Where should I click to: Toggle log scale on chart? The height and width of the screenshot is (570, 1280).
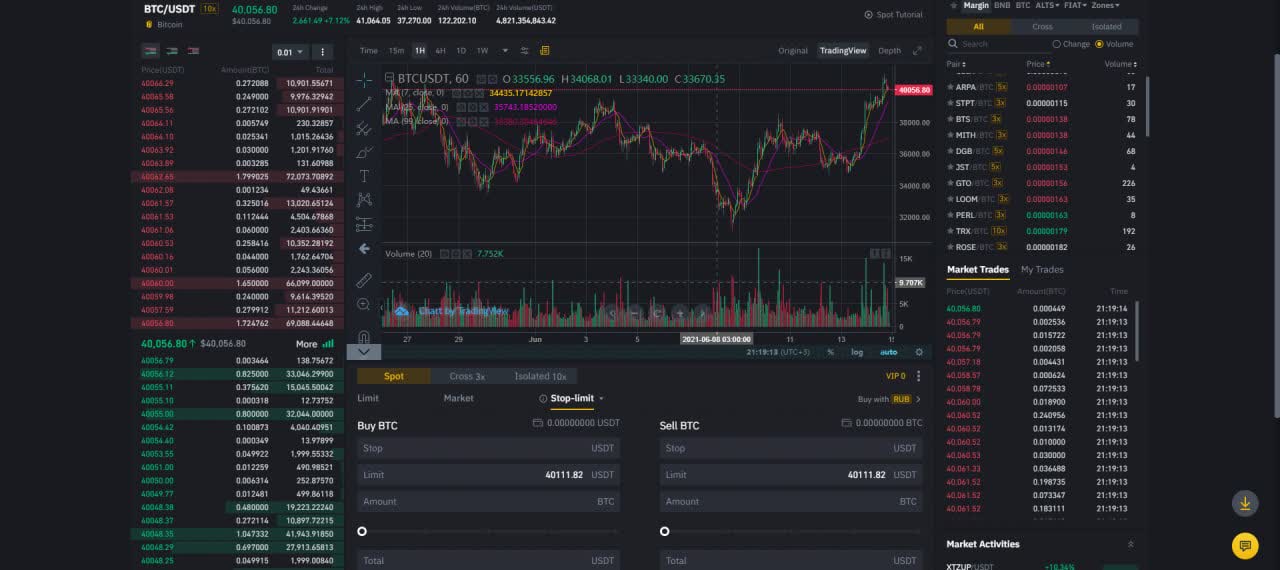857,352
